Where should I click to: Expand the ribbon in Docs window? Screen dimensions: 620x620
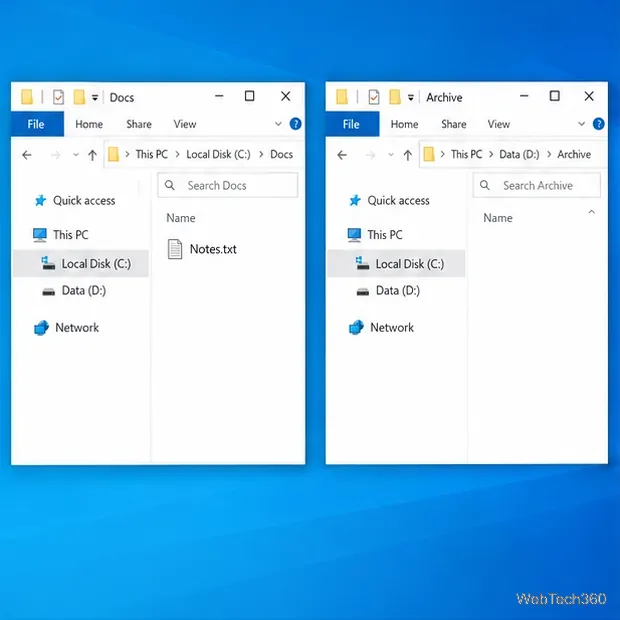[x=278, y=124]
